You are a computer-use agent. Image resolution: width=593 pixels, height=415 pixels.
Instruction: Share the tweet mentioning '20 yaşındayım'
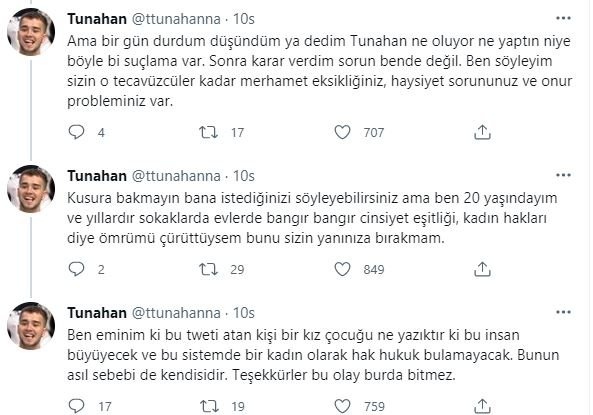[x=482, y=269]
